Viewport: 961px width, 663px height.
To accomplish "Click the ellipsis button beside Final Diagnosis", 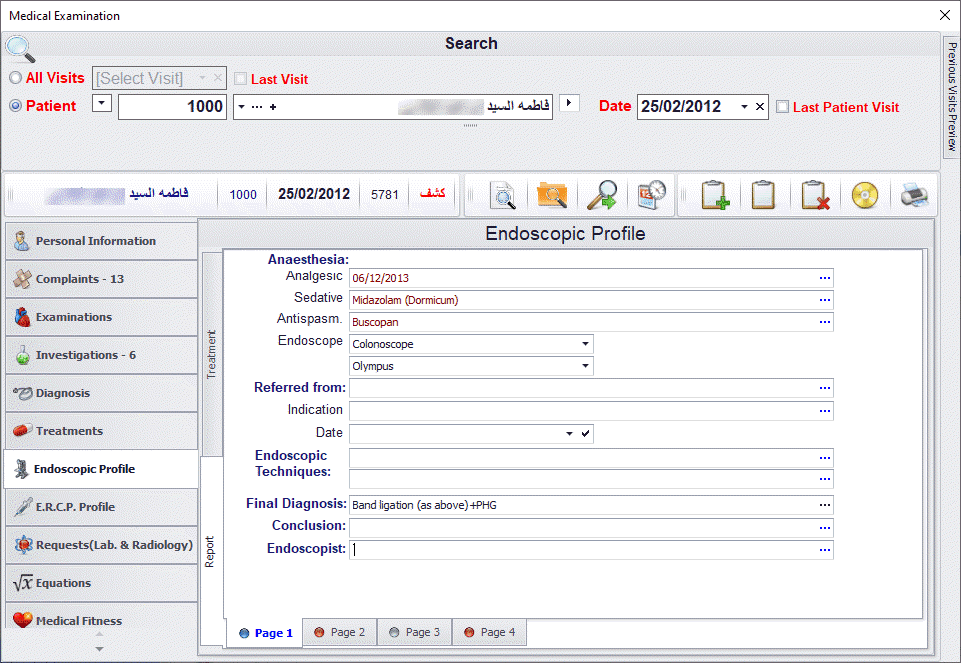I will click(x=825, y=505).
